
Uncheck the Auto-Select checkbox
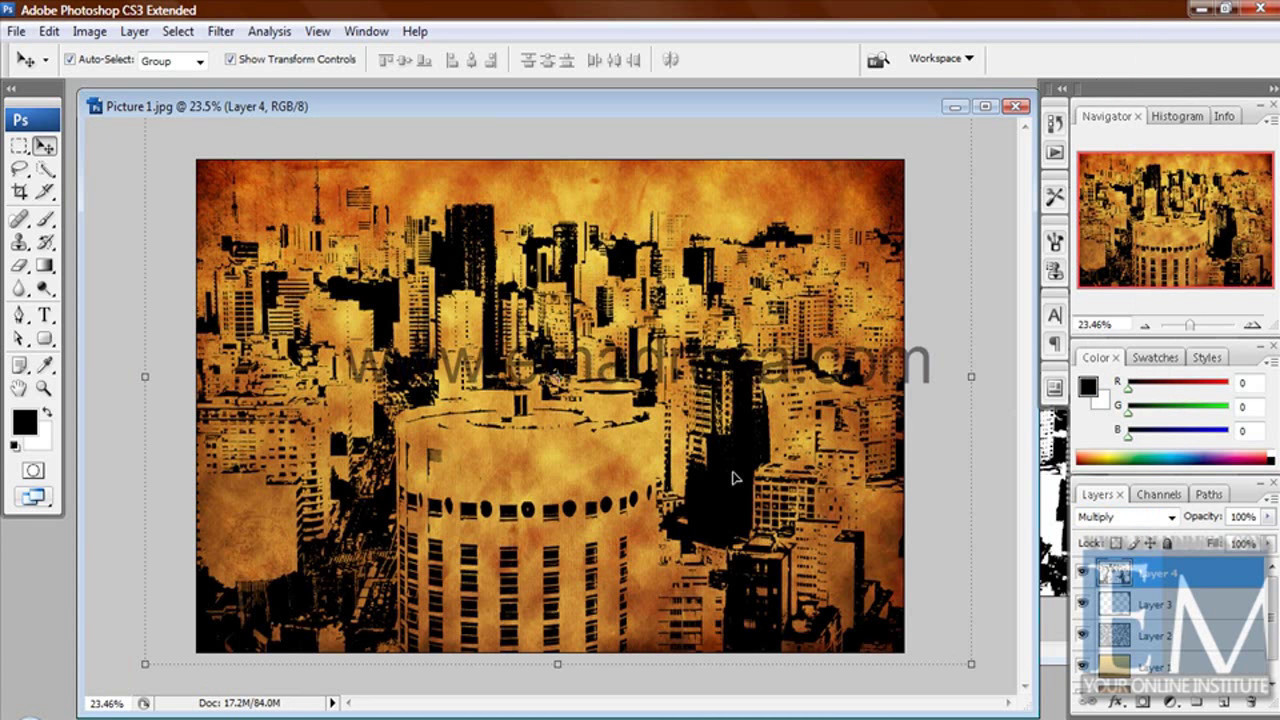point(70,60)
